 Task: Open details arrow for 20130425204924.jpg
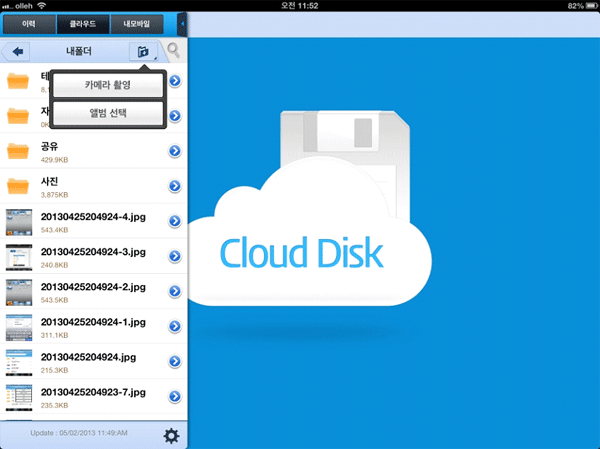[x=175, y=361]
